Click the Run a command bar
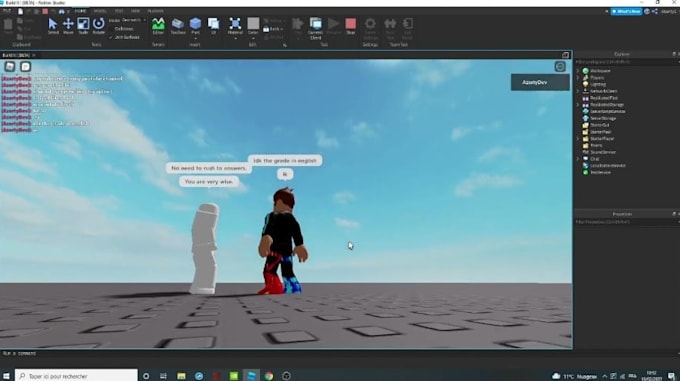 (x=286, y=353)
